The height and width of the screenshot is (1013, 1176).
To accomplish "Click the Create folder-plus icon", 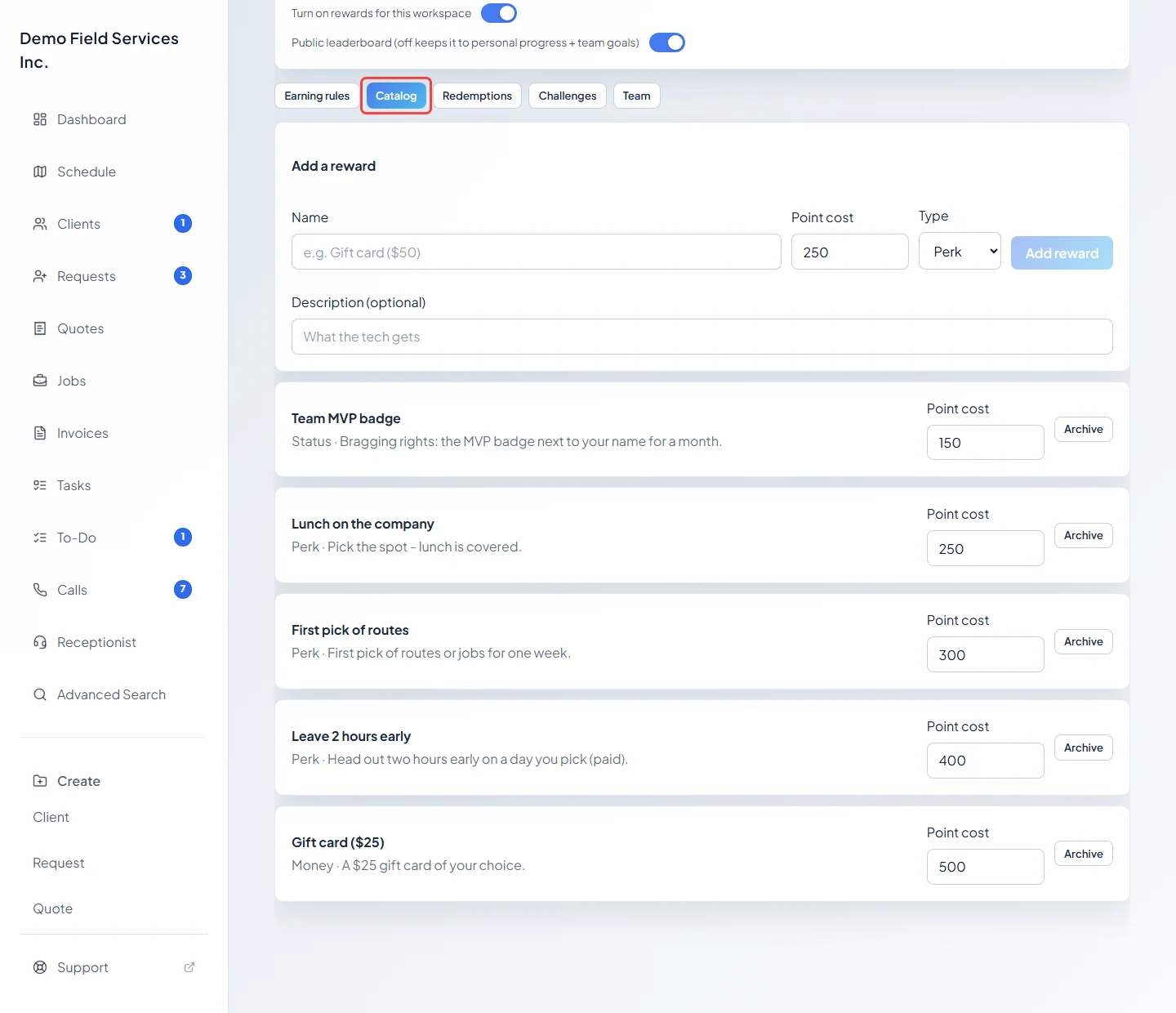I will click(40, 781).
